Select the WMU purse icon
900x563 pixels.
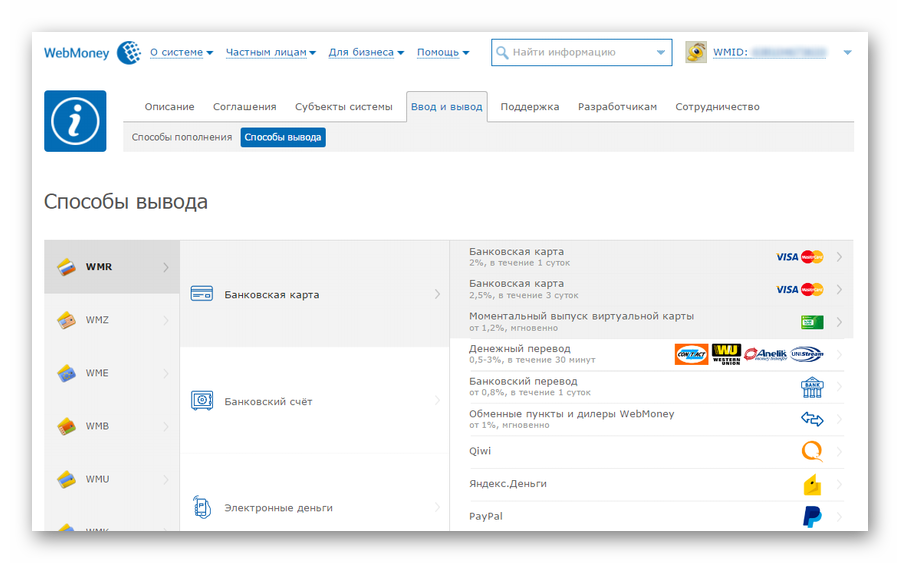tap(67, 479)
